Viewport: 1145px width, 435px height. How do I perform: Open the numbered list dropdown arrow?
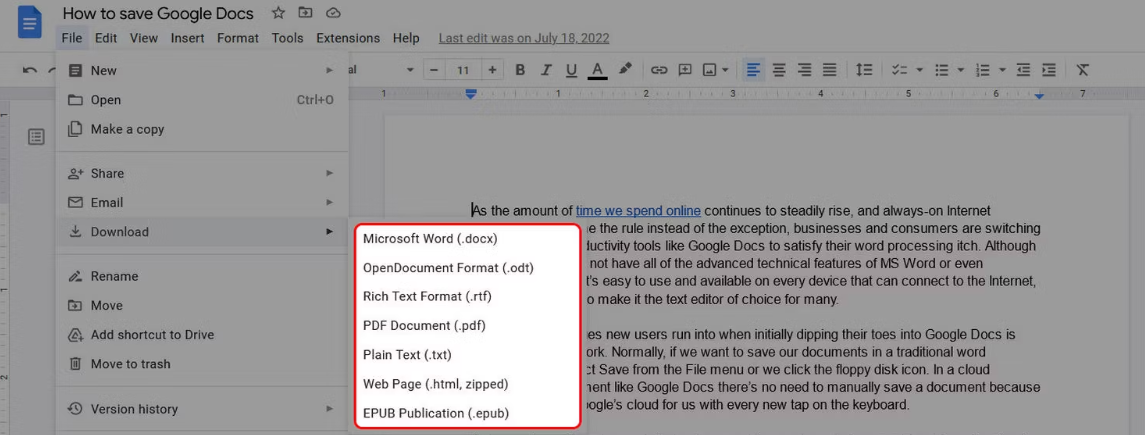1003,70
